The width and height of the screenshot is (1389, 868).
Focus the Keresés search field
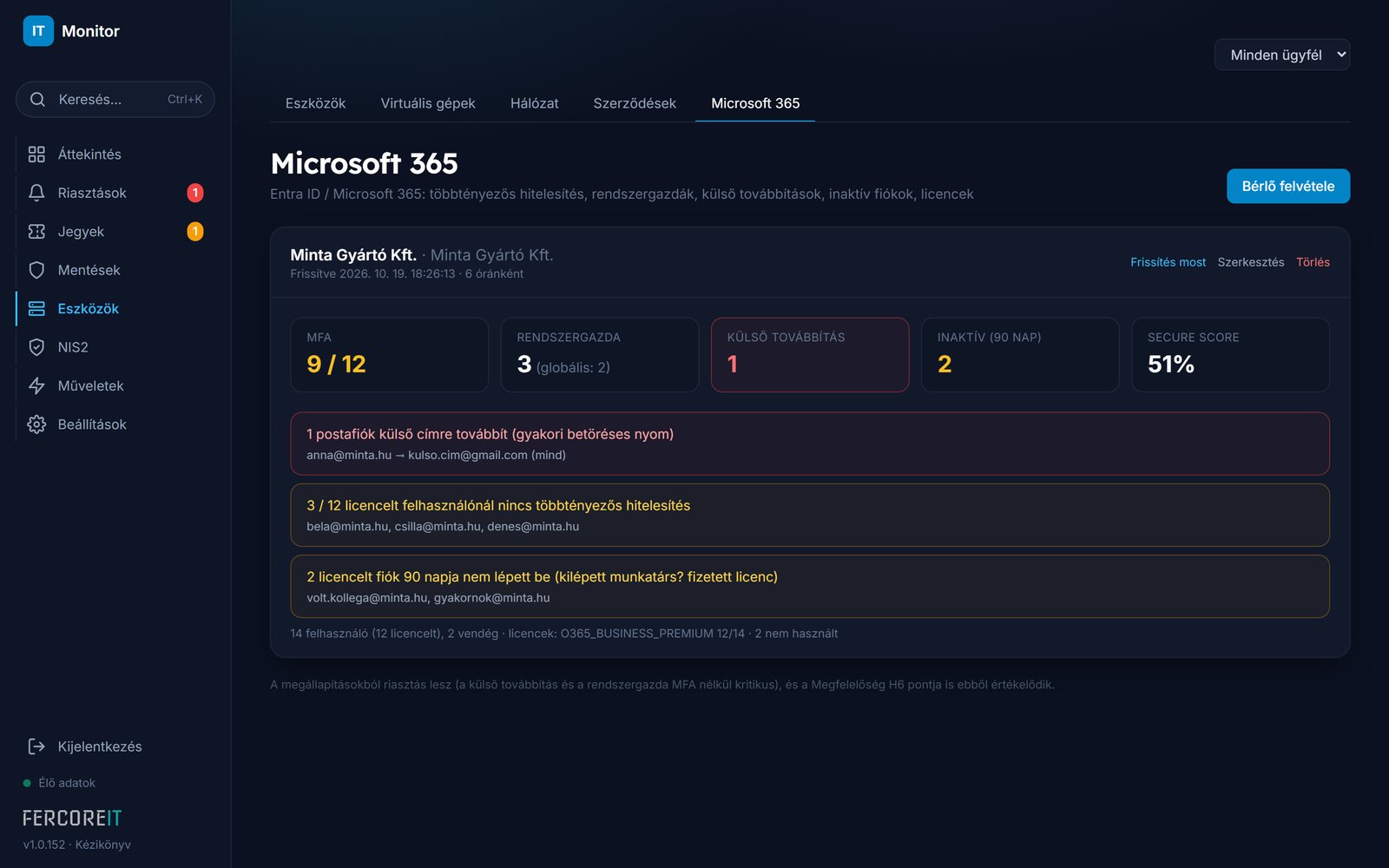[x=115, y=100]
